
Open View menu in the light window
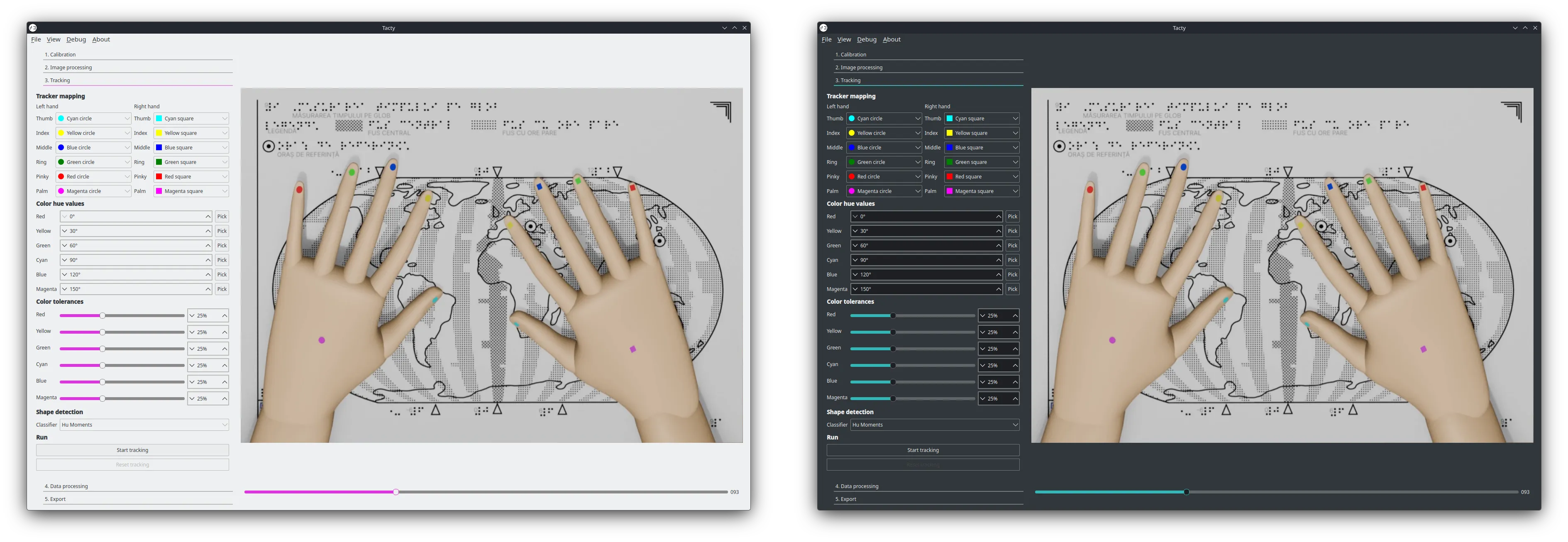[x=54, y=39]
